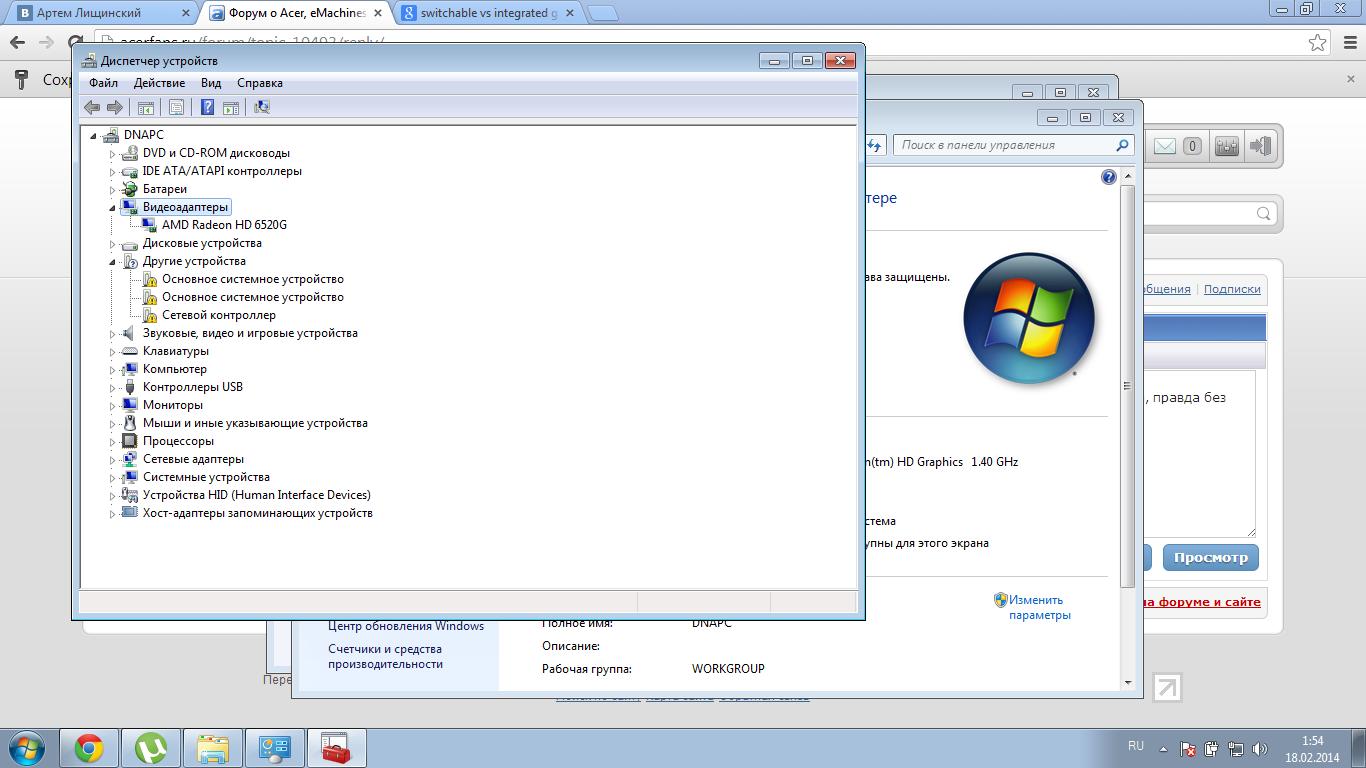
Task: Select first Основное системное устройство entry
Action: [252, 279]
